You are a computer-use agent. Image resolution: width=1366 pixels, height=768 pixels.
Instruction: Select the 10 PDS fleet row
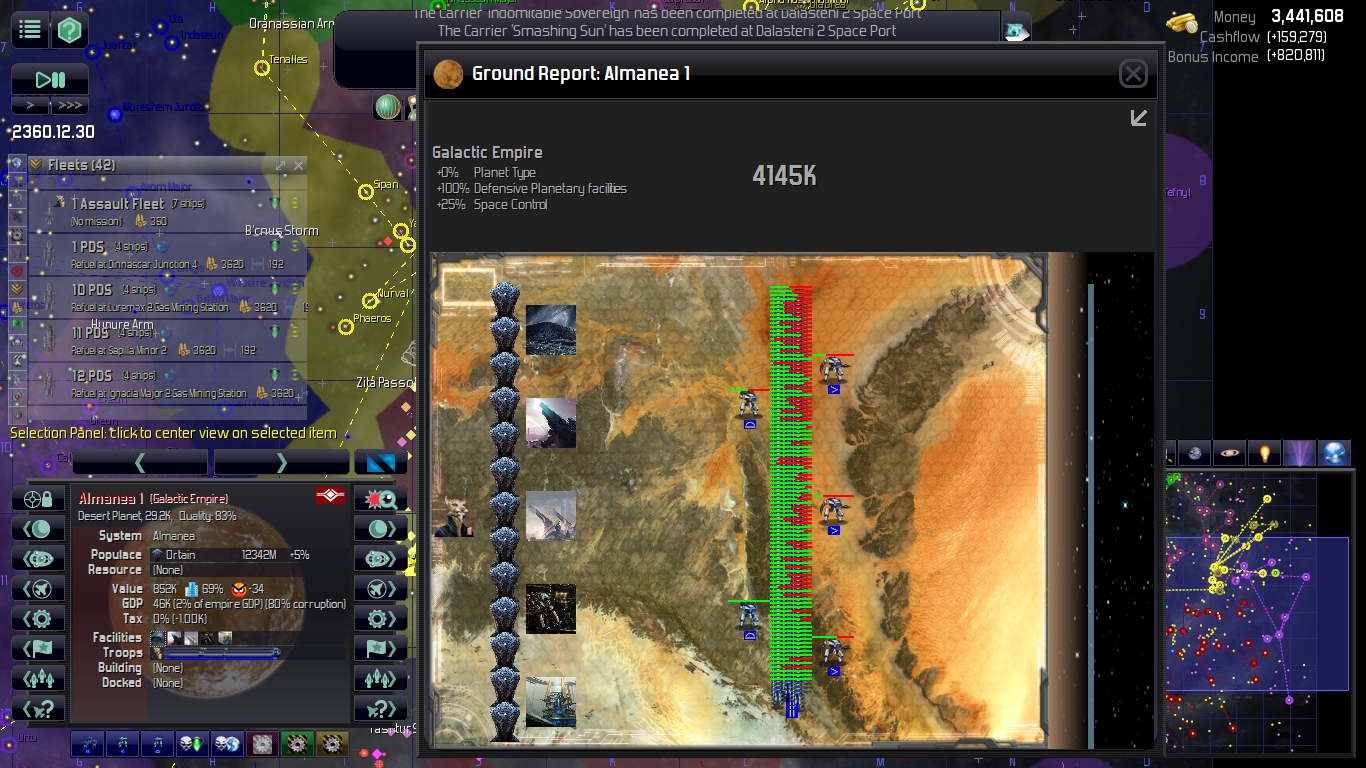click(167, 297)
